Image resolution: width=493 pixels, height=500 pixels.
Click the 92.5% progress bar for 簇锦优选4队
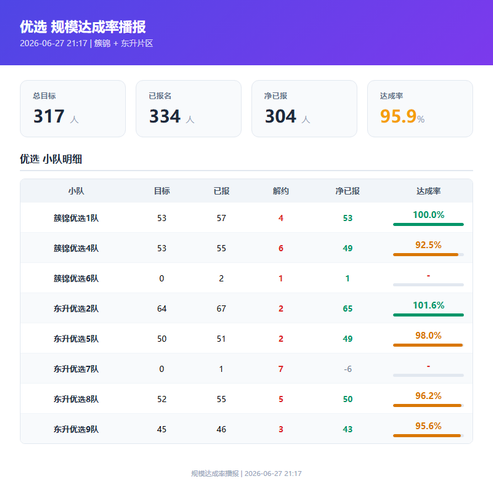pyautogui.click(x=428, y=255)
